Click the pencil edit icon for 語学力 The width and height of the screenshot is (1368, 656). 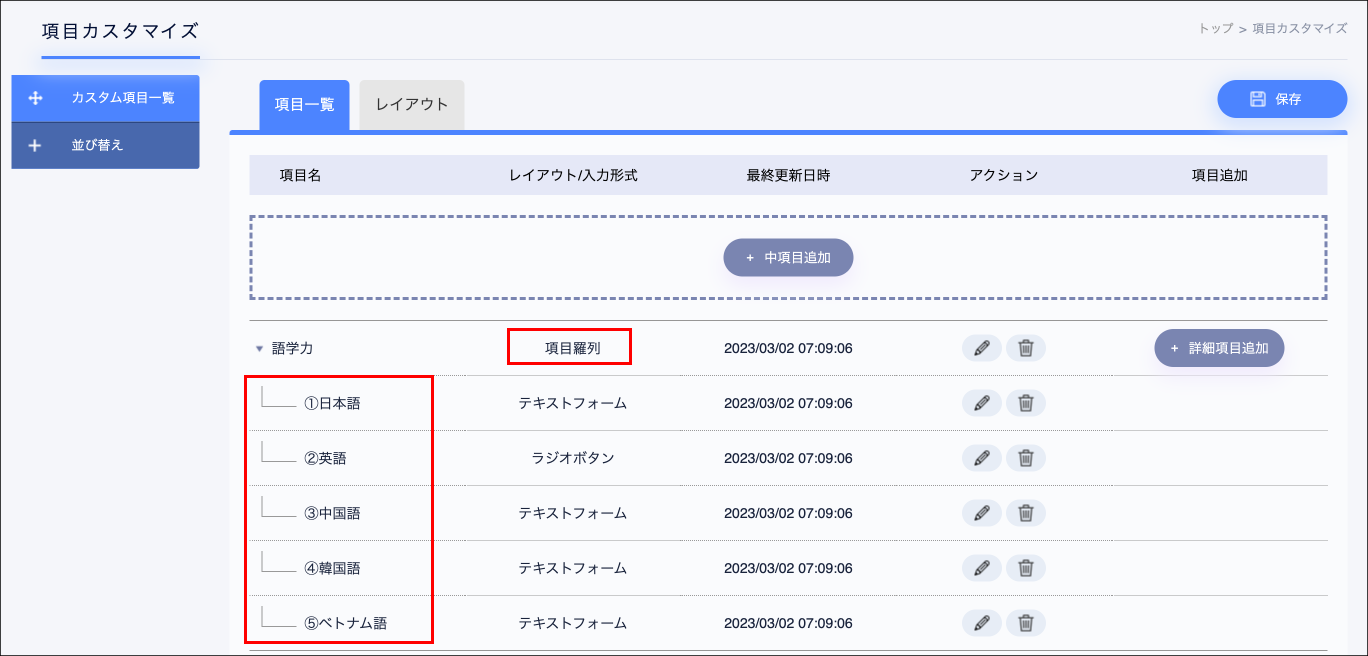(981, 348)
